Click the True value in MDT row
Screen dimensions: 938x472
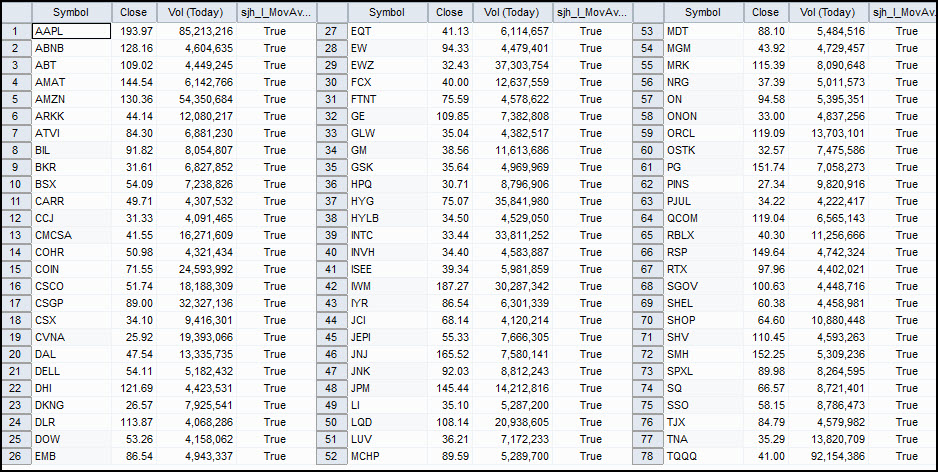point(906,31)
